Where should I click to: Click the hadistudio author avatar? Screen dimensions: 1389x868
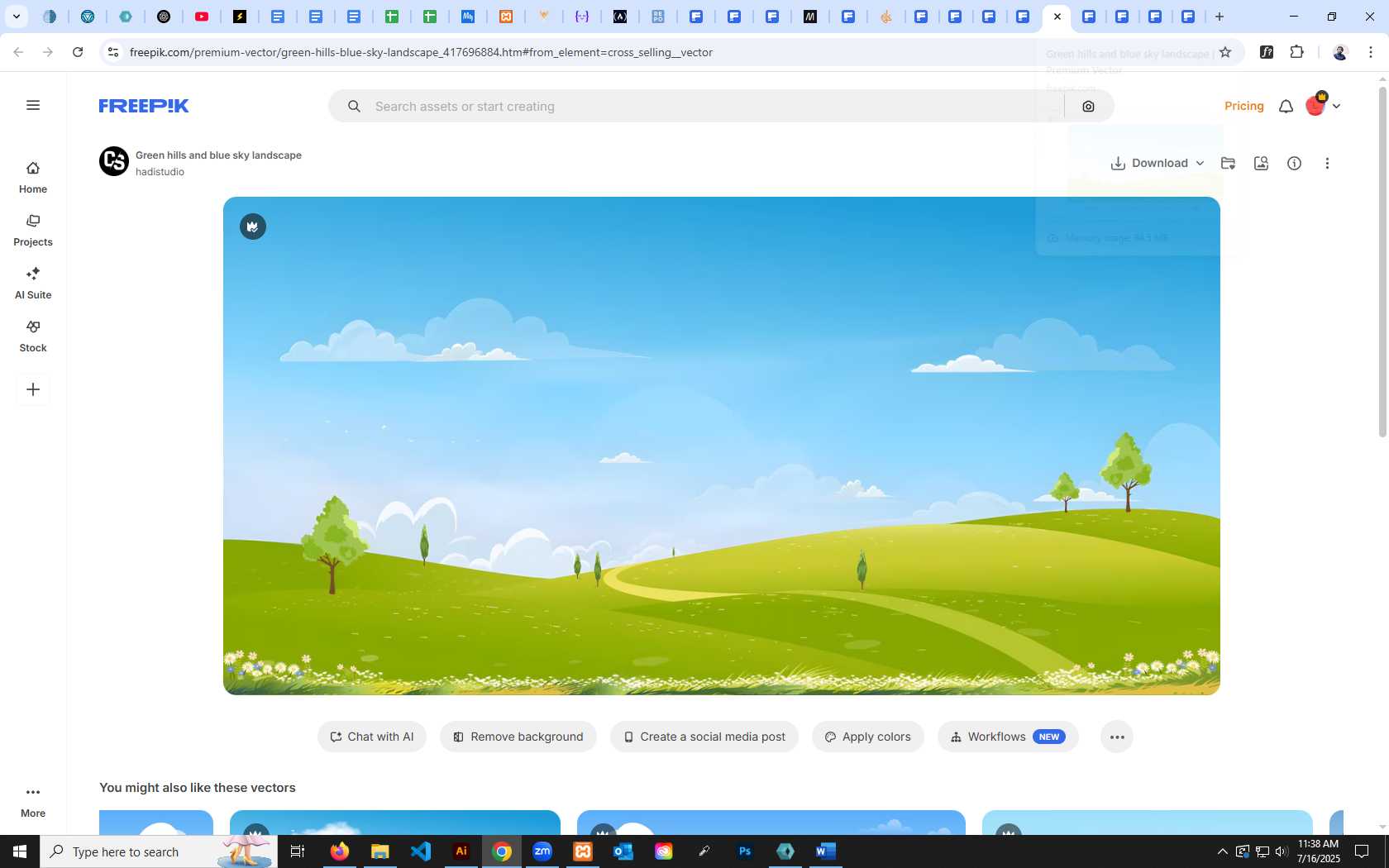coord(114,161)
